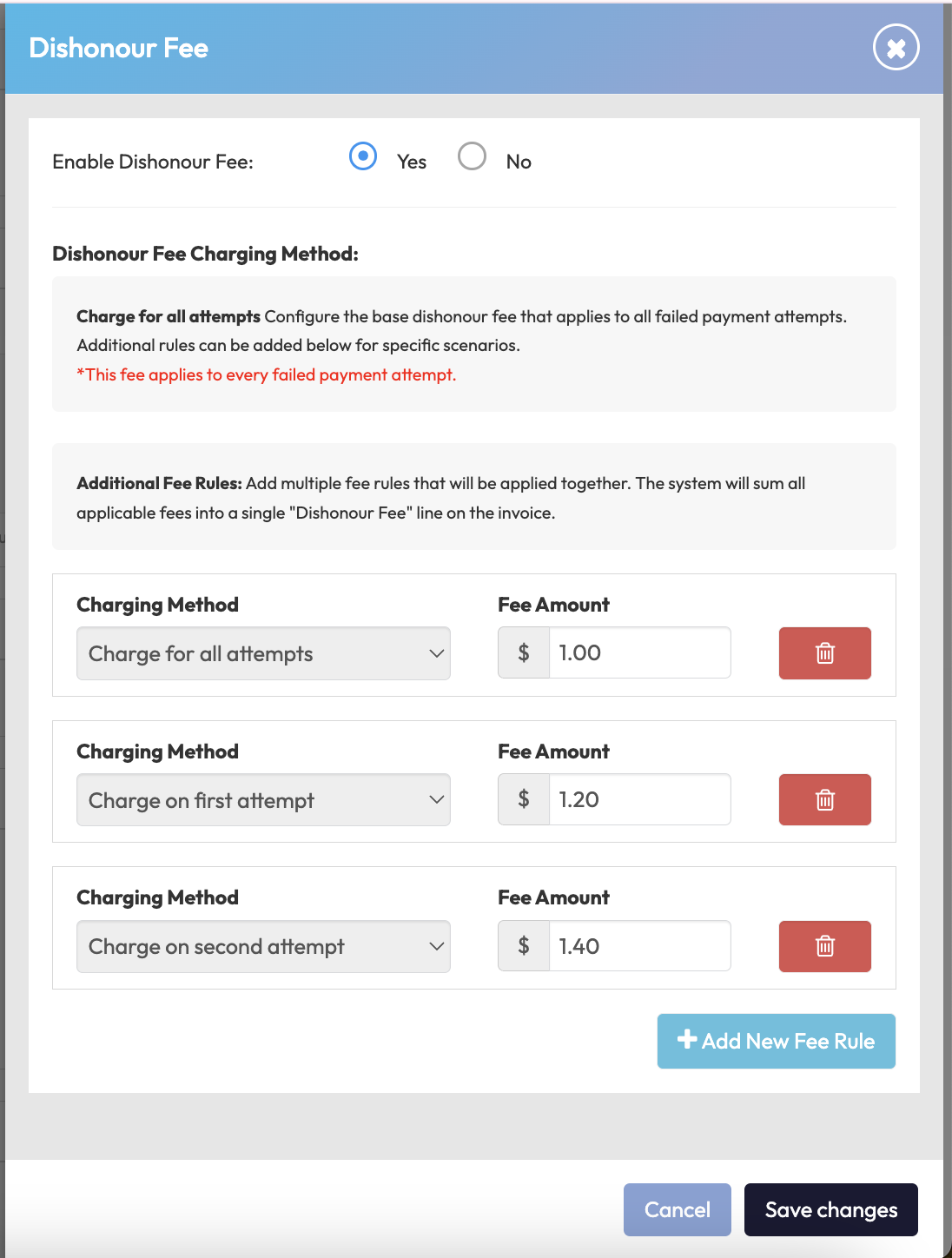Viewport: 952px width, 1258px height.
Task: Focus the 1.20 fee amount field
Action: coord(639,799)
